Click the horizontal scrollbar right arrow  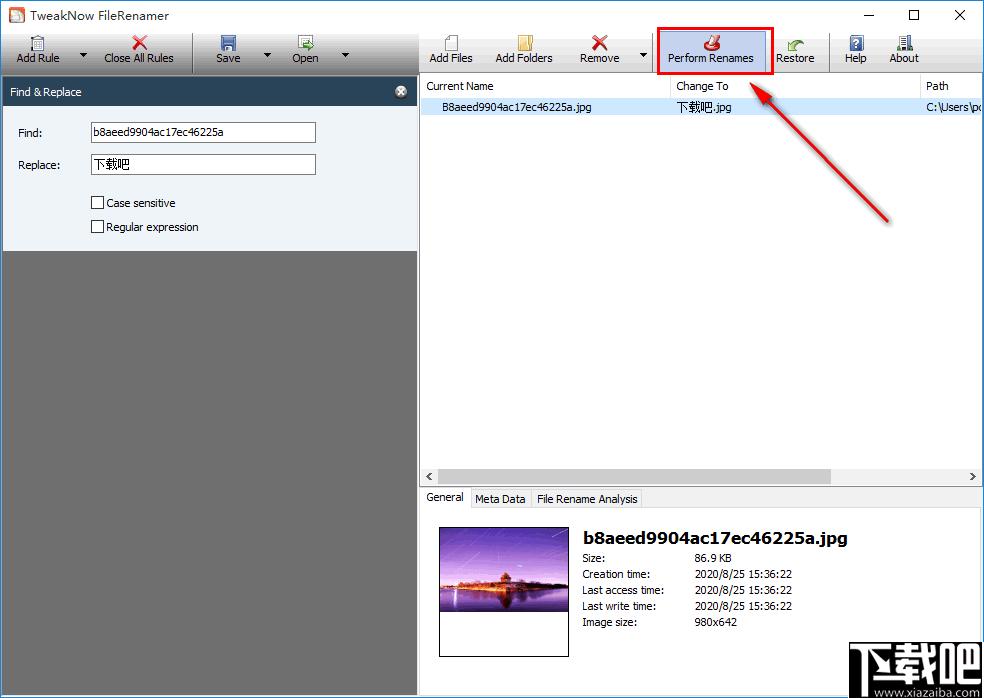click(x=973, y=476)
